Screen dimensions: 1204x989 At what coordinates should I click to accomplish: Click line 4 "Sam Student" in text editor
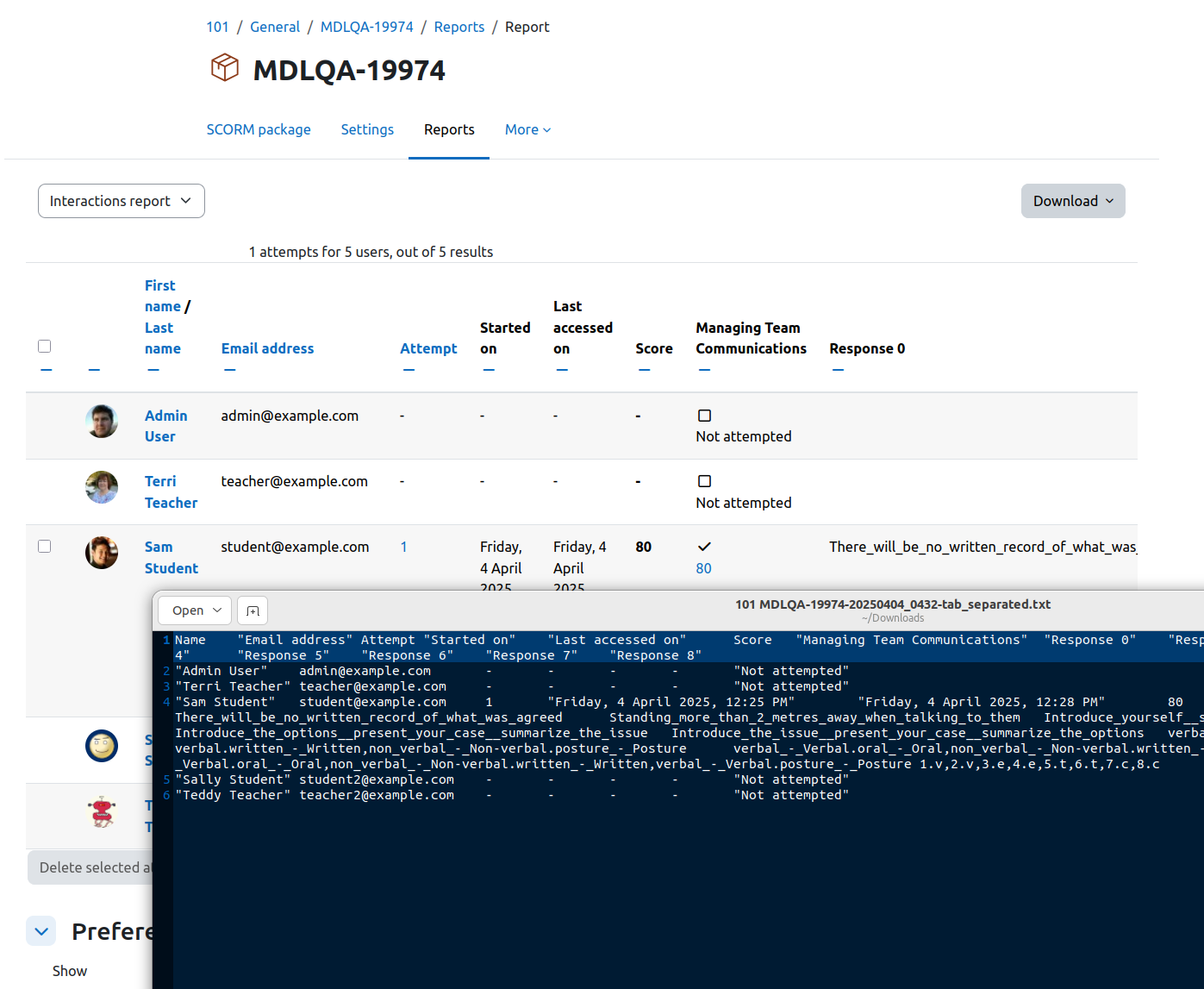[x=225, y=702]
